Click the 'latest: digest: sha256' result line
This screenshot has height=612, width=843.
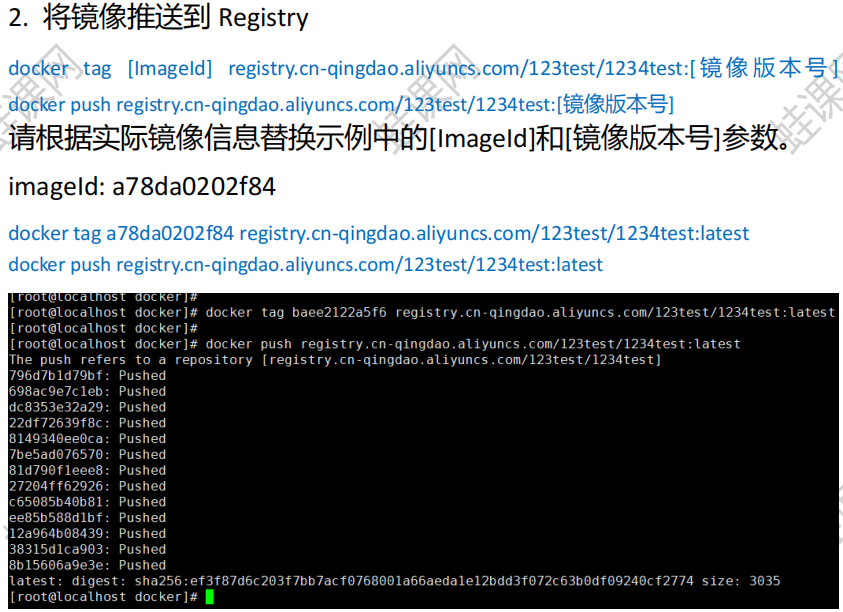[x=395, y=581]
